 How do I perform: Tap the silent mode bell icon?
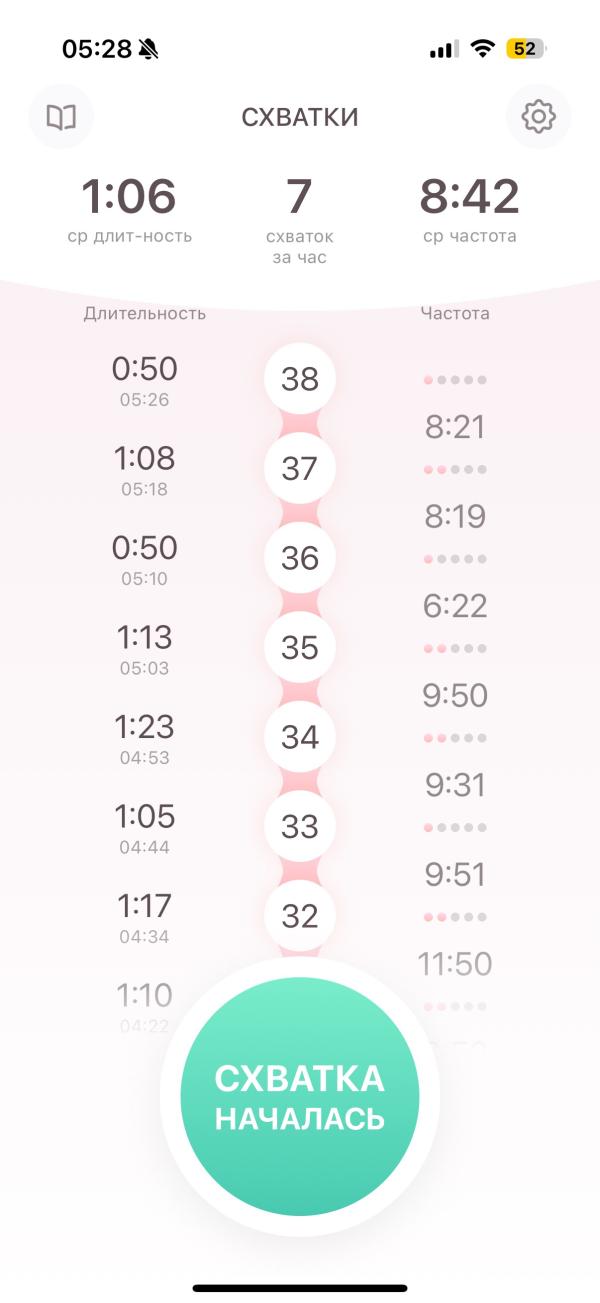[x=149, y=49]
